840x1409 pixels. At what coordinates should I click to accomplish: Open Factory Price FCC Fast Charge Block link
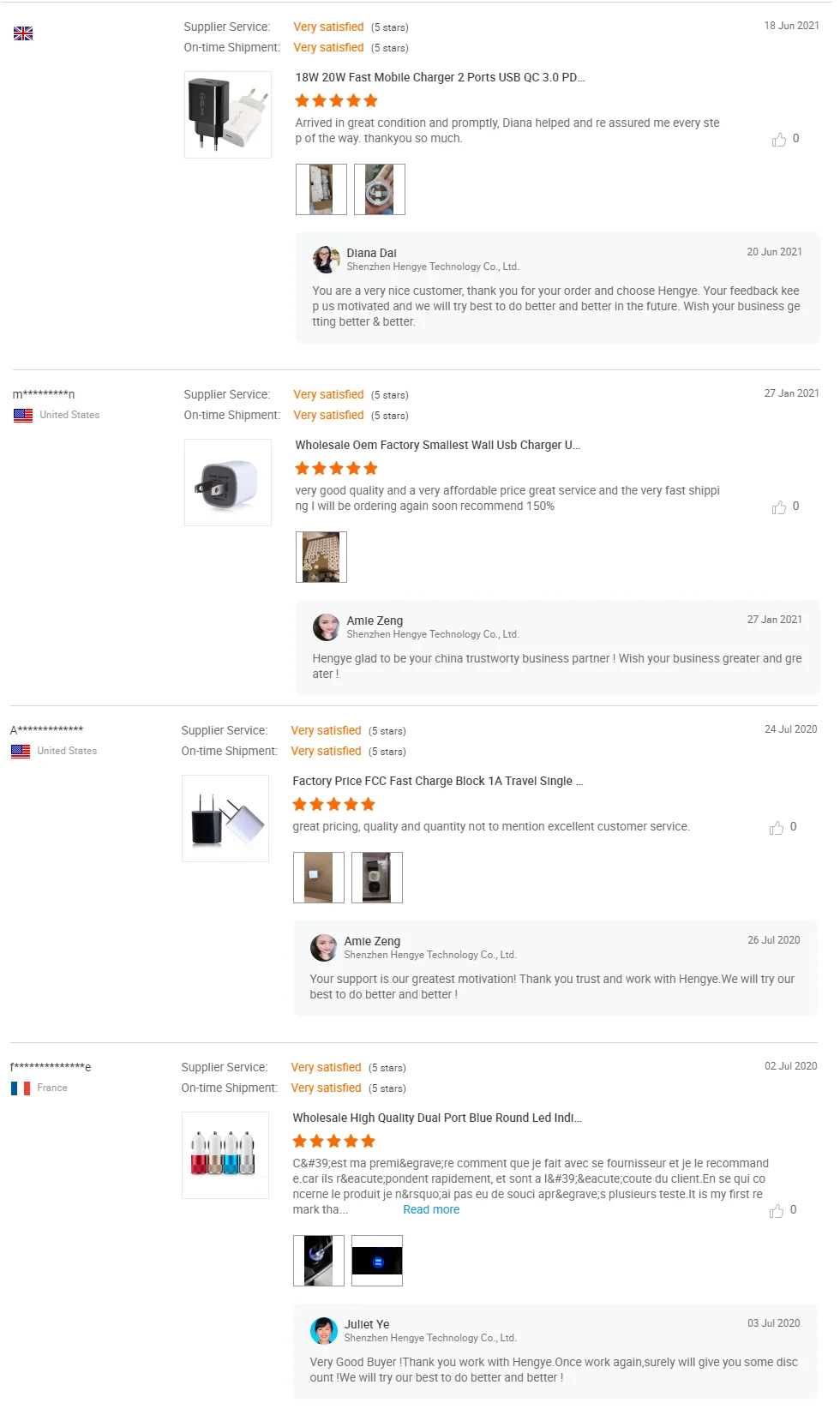click(x=437, y=781)
